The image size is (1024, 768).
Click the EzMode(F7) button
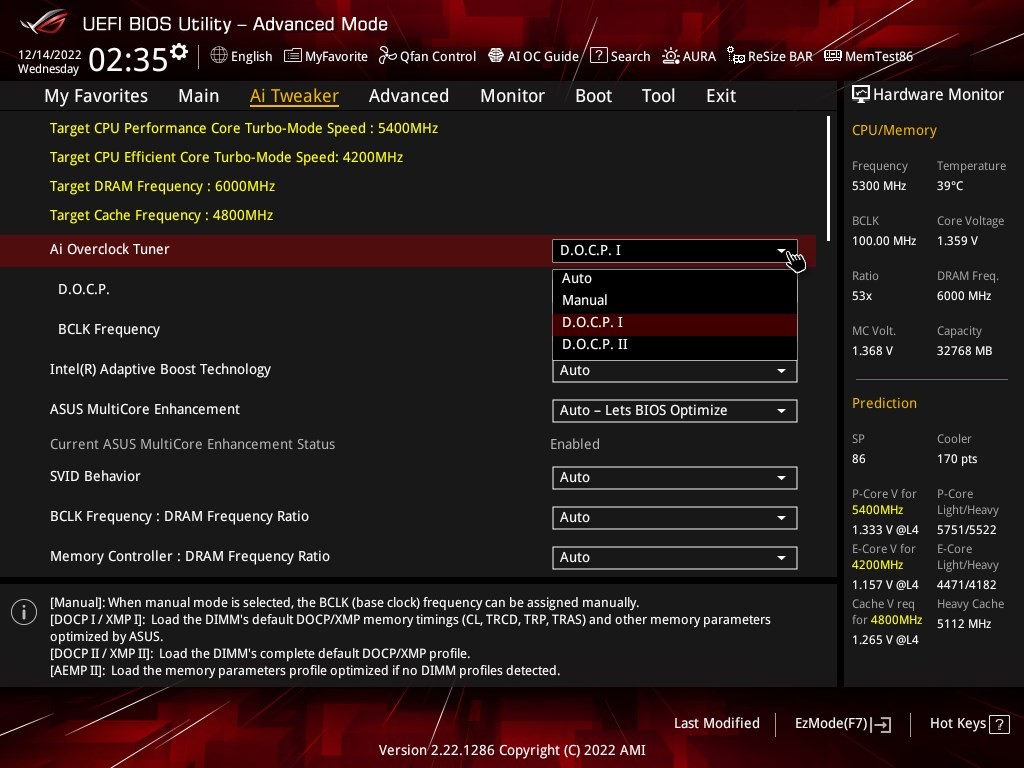[842, 723]
